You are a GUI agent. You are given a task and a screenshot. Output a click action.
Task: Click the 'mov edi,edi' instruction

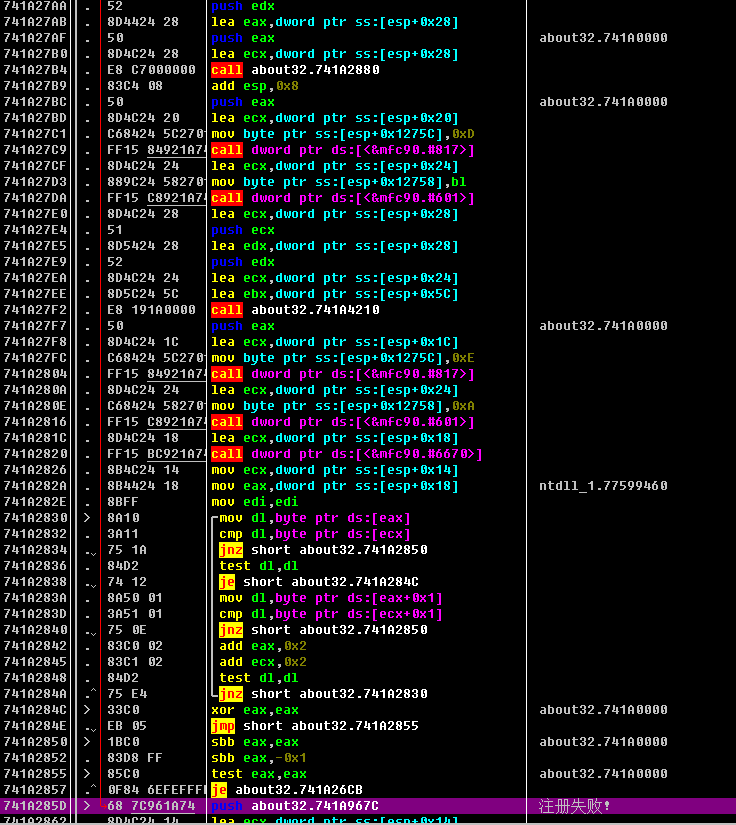click(x=255, y=502)
